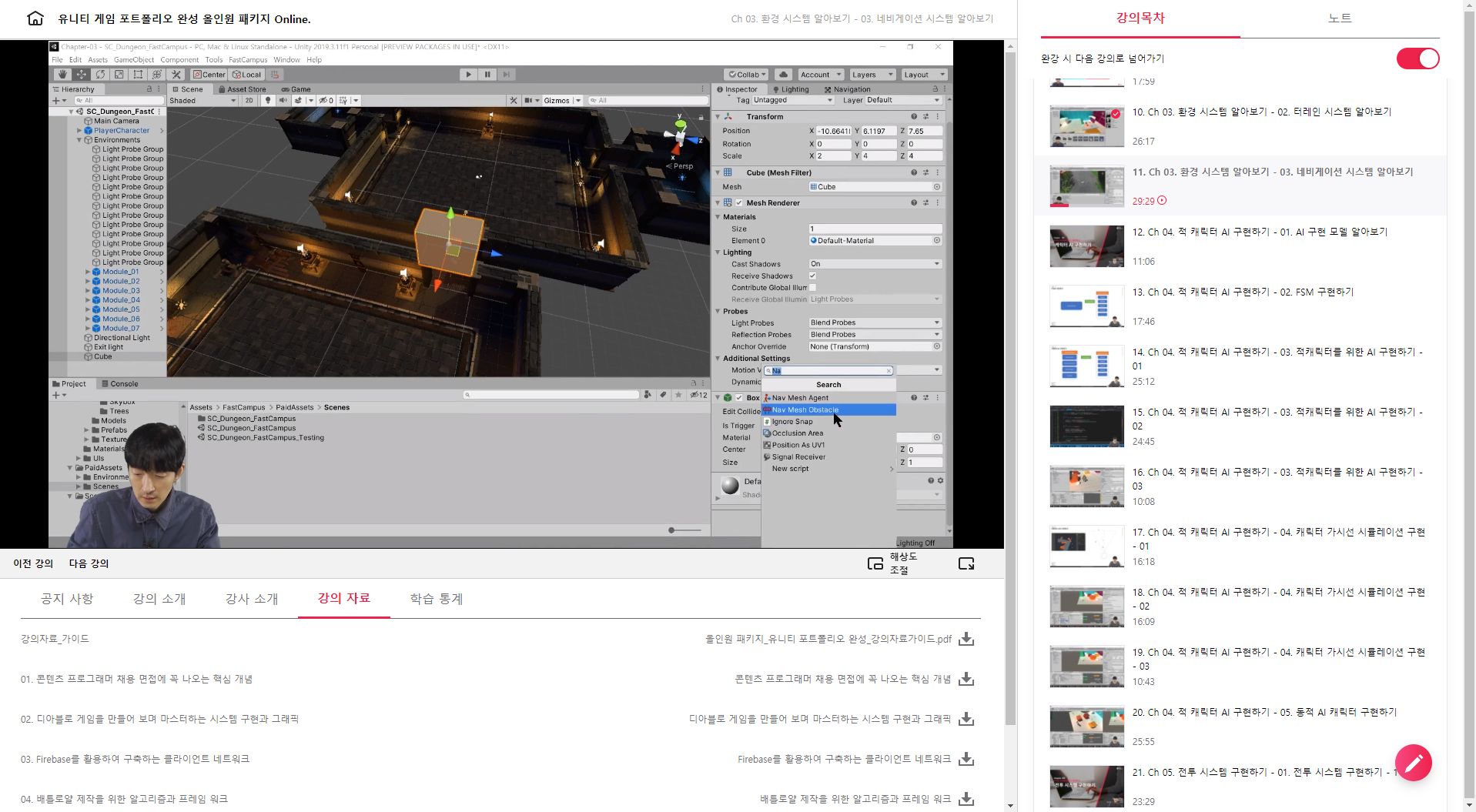This screenshot has width=1476, height=812.
Task: Open the Account dropdown
Action: [x=820, y=75]
